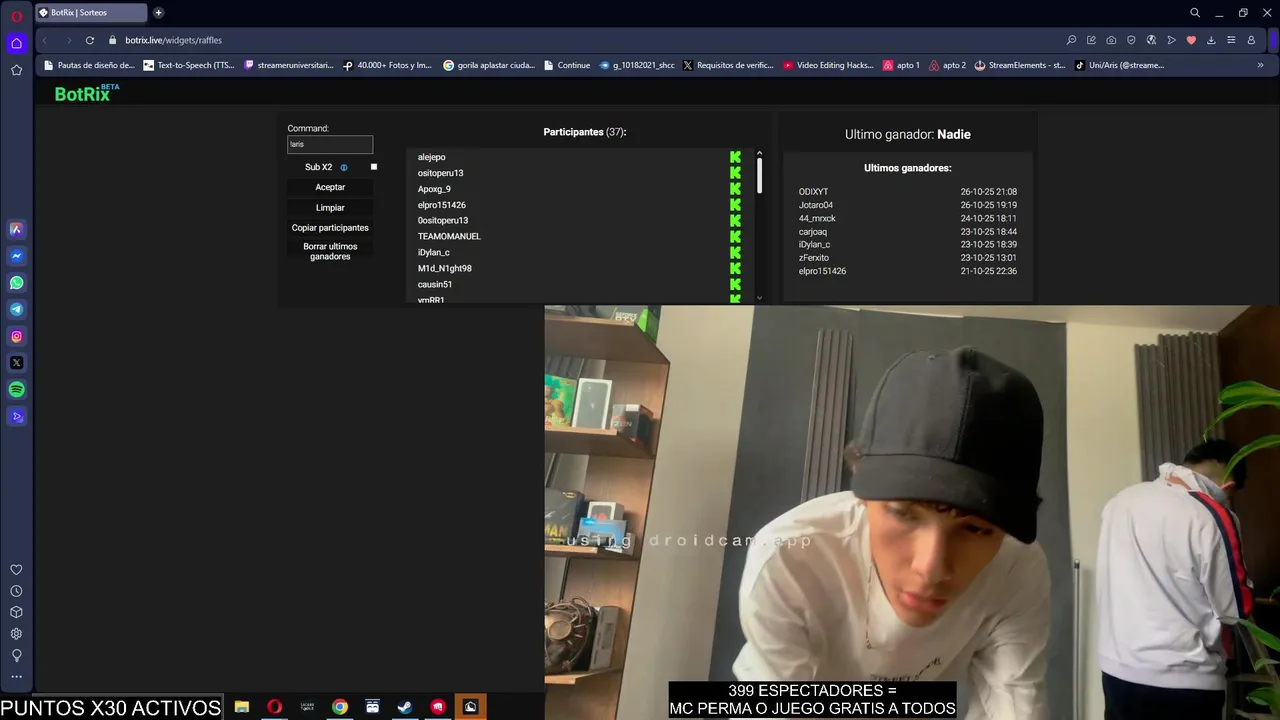1280x720 pixels.
Task: Click past winner 'ODIXYT'
Action: click(814, 192)
